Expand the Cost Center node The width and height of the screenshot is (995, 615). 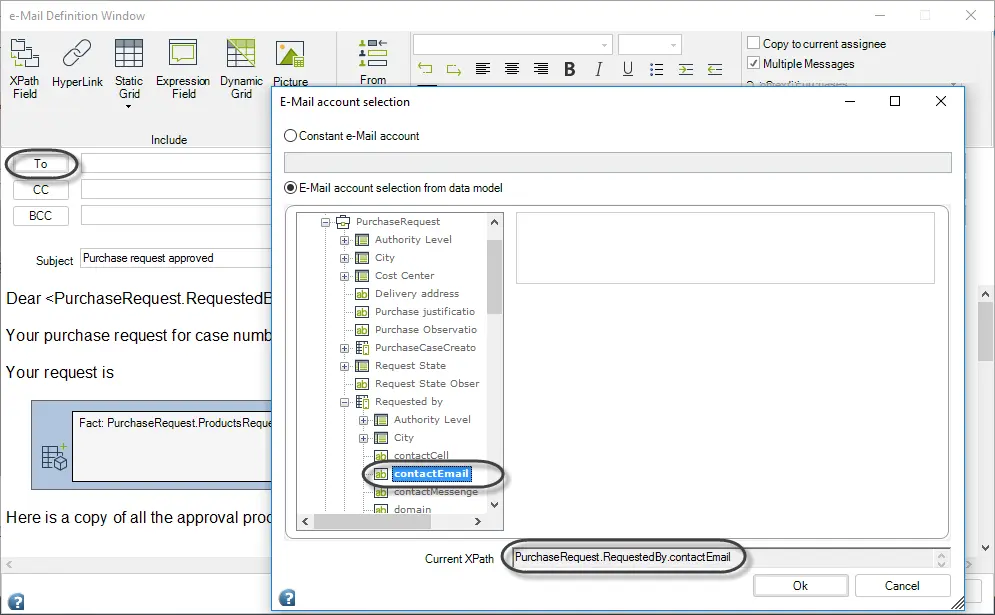click(344, 276)
